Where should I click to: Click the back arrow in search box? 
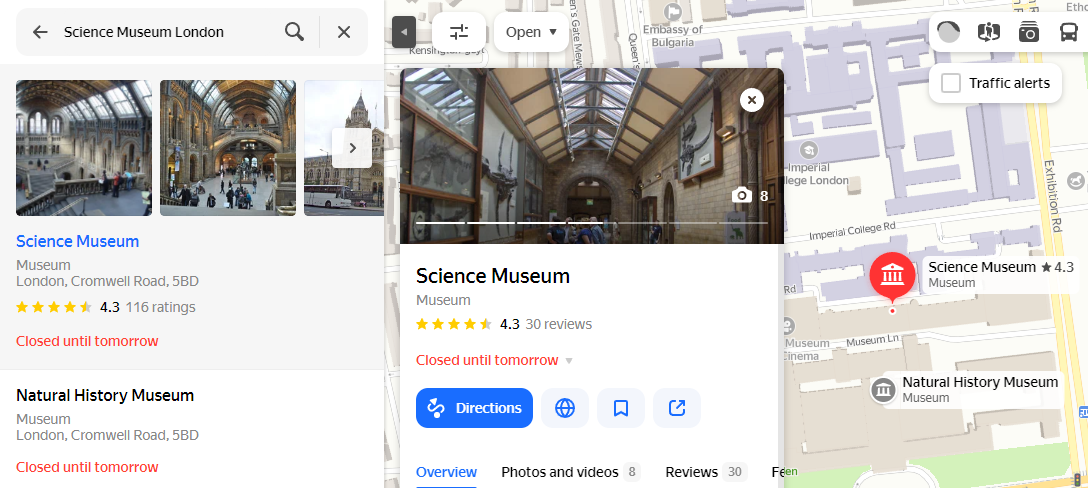[40, 32]
